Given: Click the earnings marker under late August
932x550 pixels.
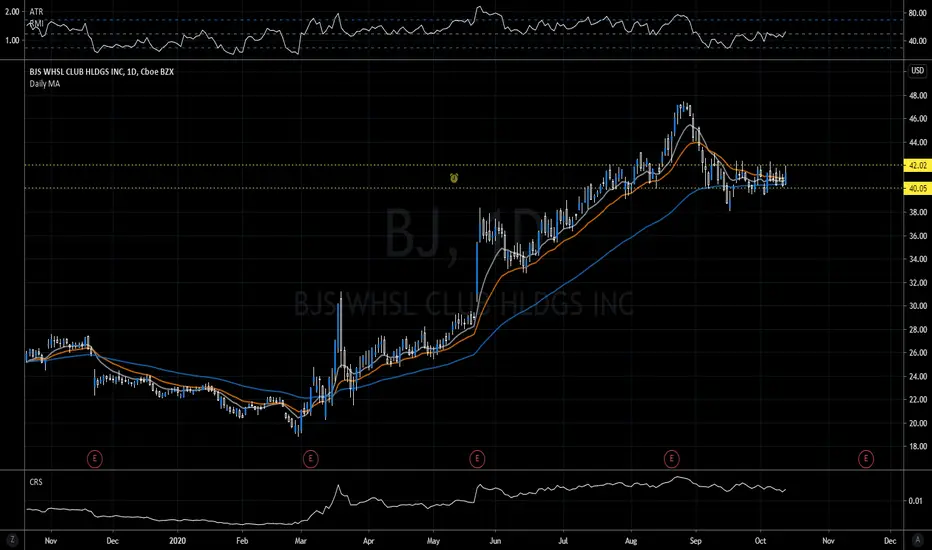Looking at the screenshot, I should click(x=671, y=459).
